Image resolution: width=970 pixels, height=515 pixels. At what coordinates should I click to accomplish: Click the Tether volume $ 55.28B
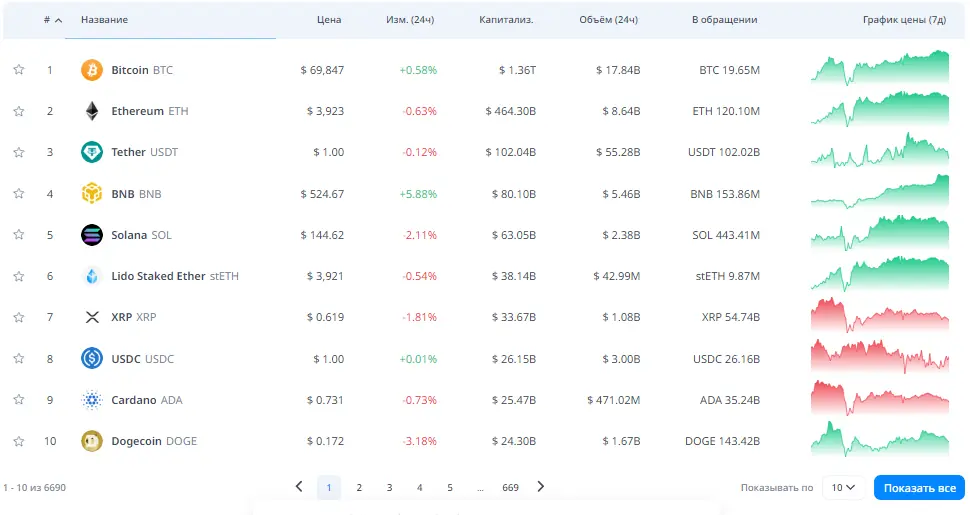617,152
